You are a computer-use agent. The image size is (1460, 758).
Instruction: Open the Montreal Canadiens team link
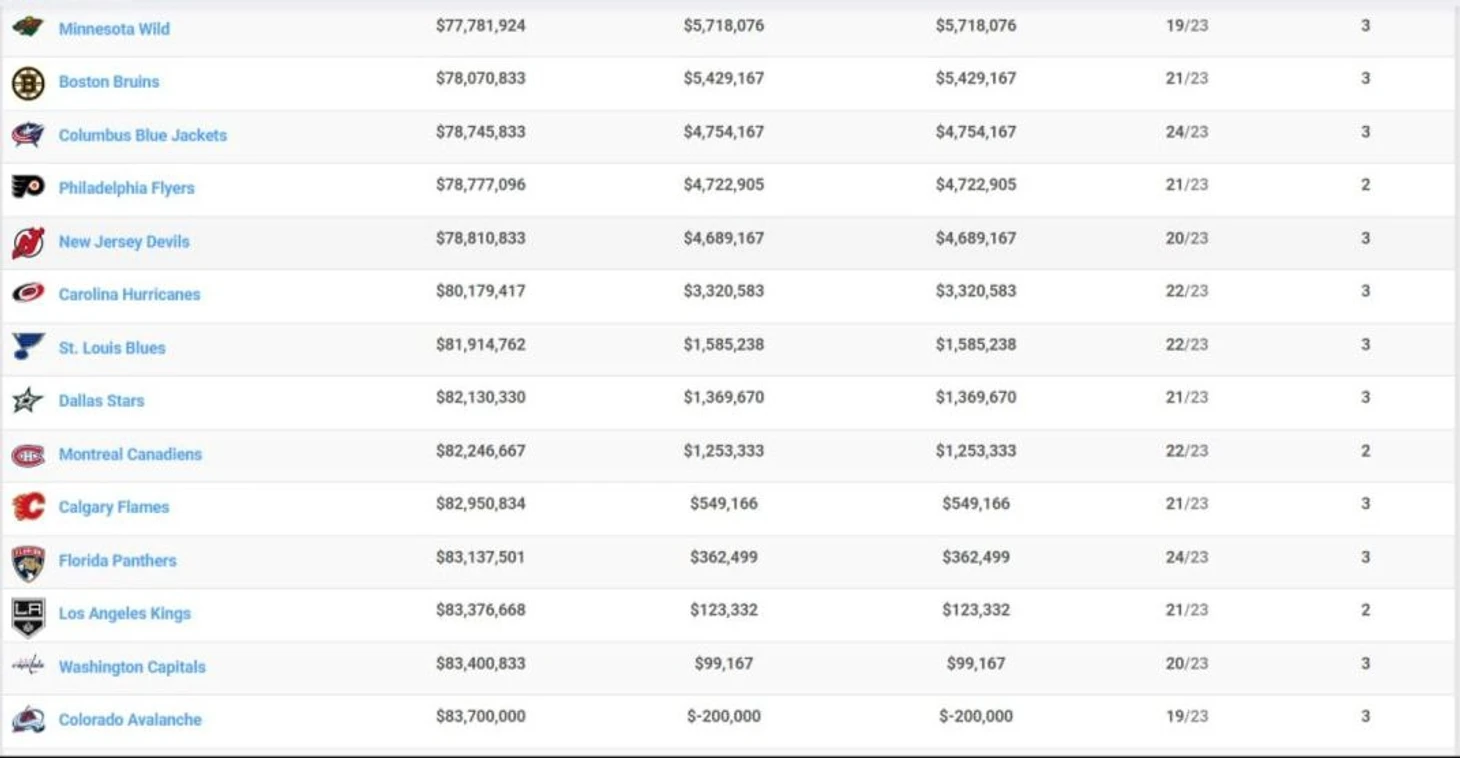[x=130, y=454]
